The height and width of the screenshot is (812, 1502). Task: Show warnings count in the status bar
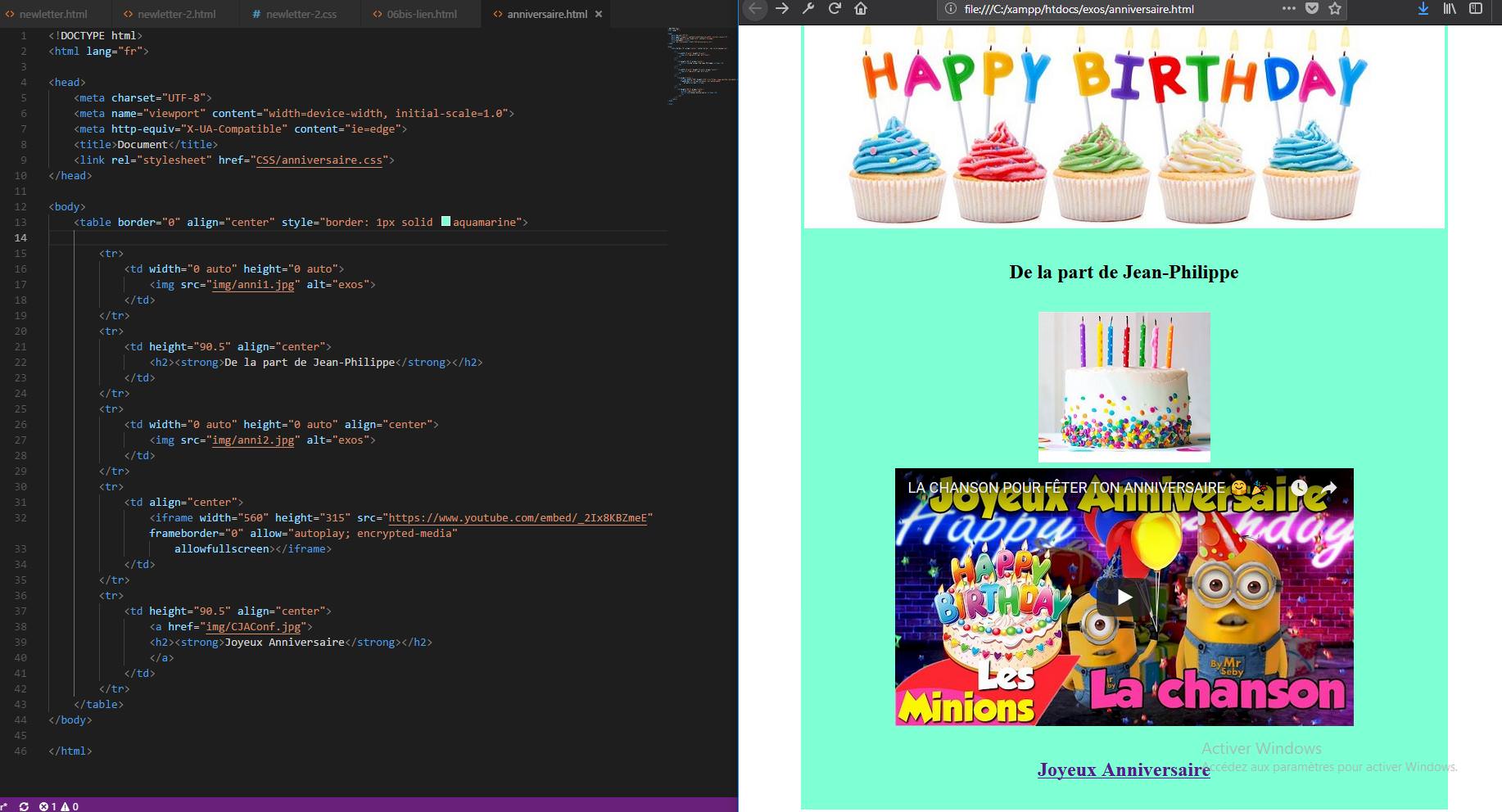click(x=70, y=805)
